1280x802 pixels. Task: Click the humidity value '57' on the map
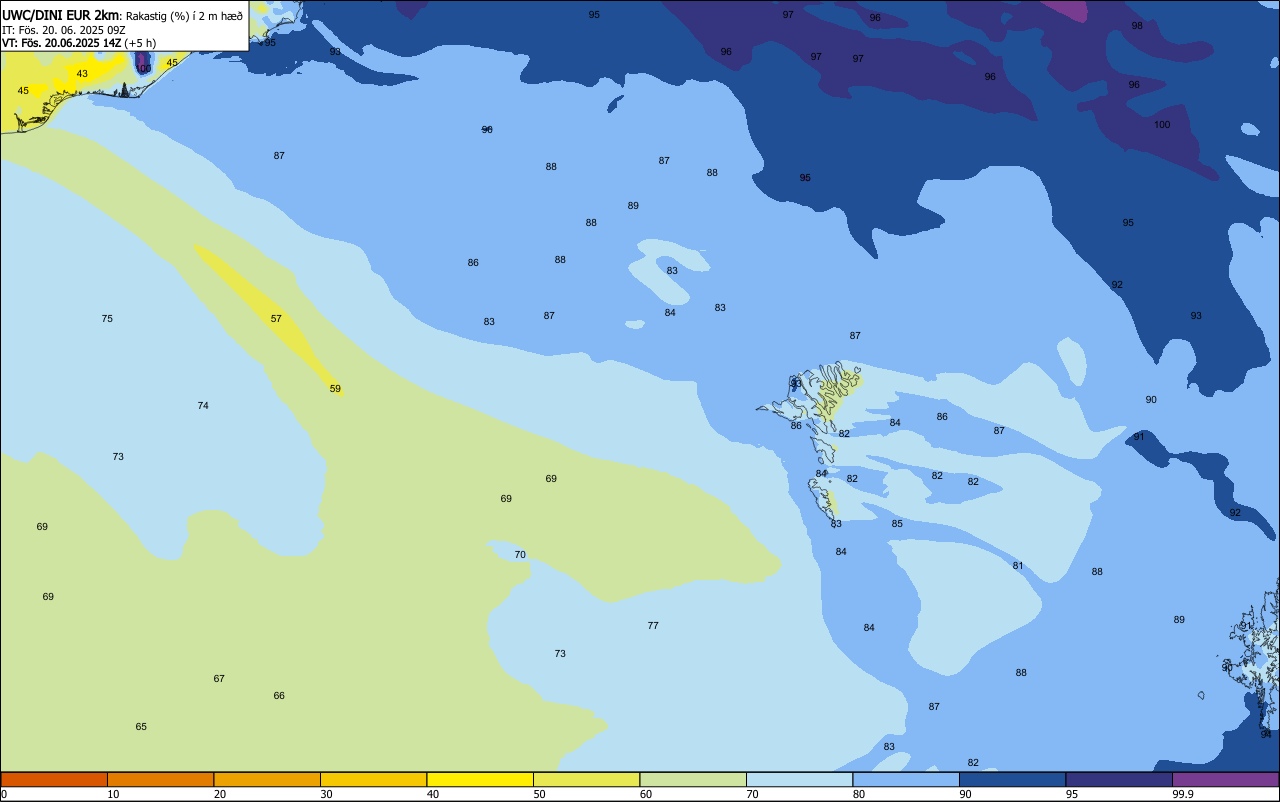pos(276,319)
